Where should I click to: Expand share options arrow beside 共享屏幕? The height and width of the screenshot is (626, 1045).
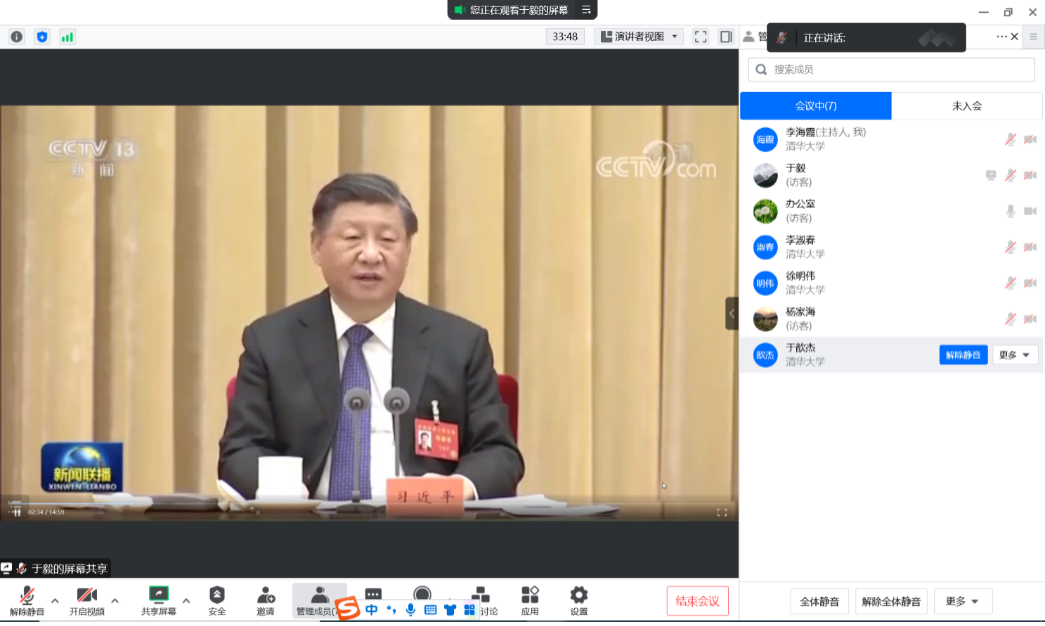point(186,601)
